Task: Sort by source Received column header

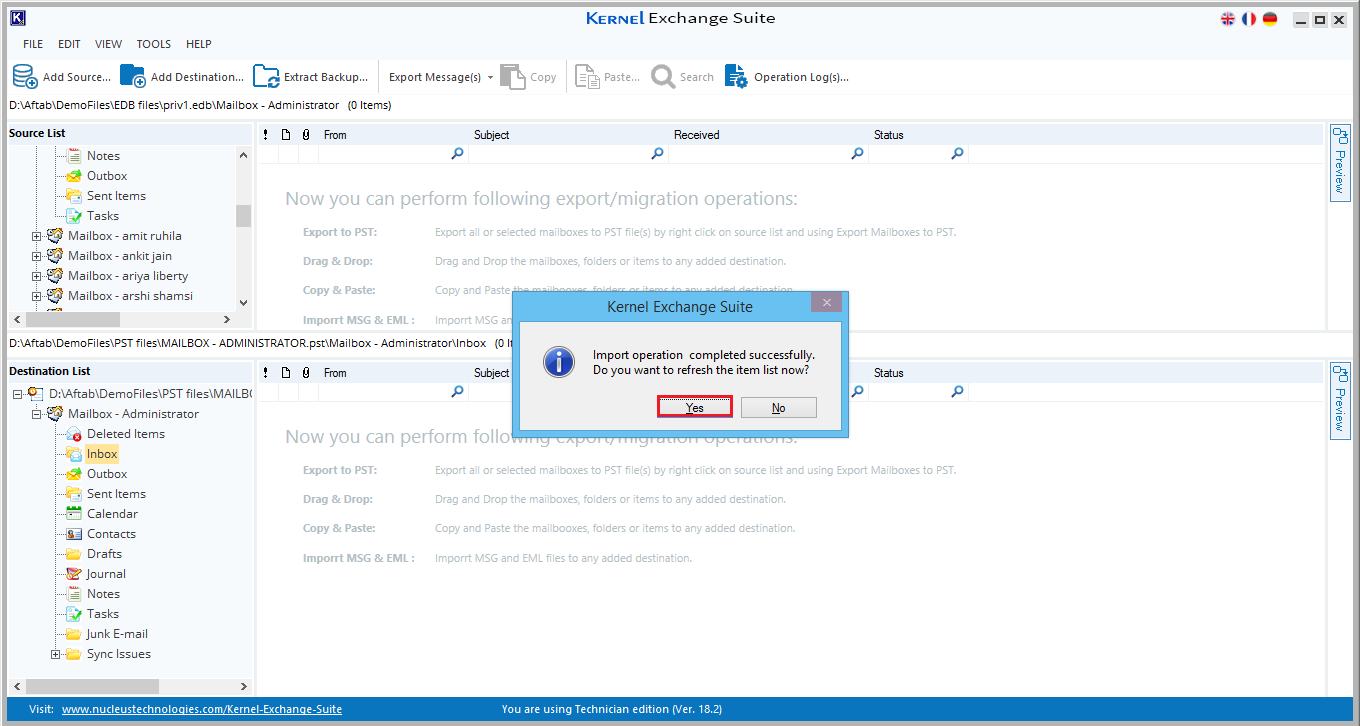Action: (x=696, y=135)
